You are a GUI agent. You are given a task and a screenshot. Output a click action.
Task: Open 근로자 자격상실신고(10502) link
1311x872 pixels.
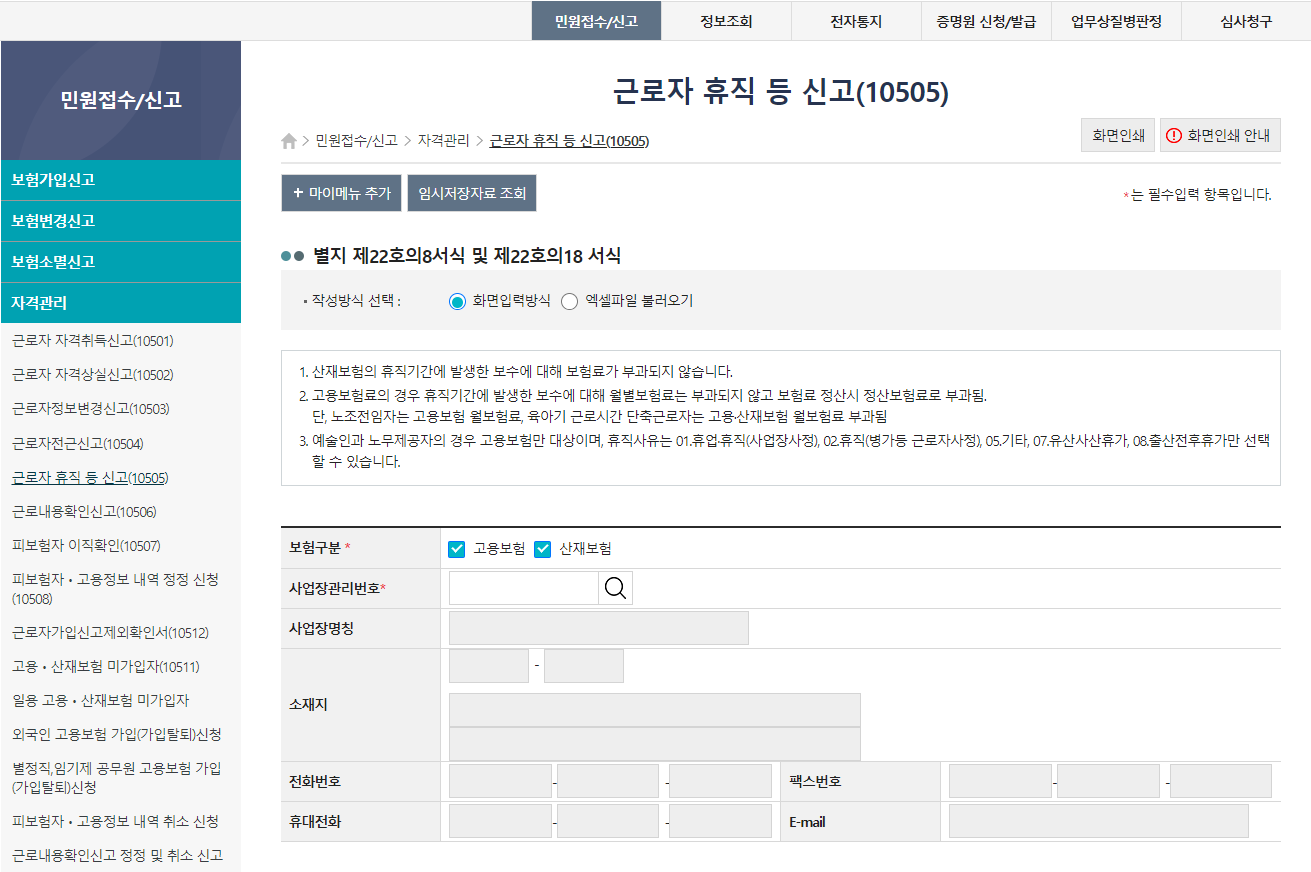(x=92, y=375)
